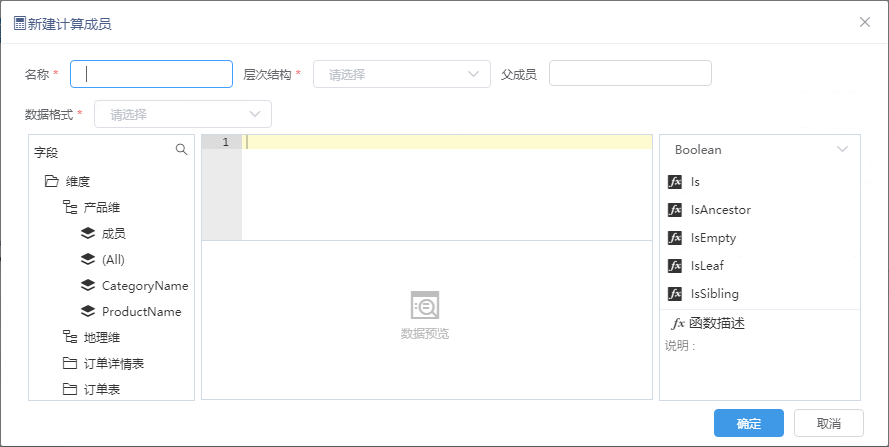Click the search icon in 字段 panel
Viewport: 889px width, 447px height.
tap(181, 150)
